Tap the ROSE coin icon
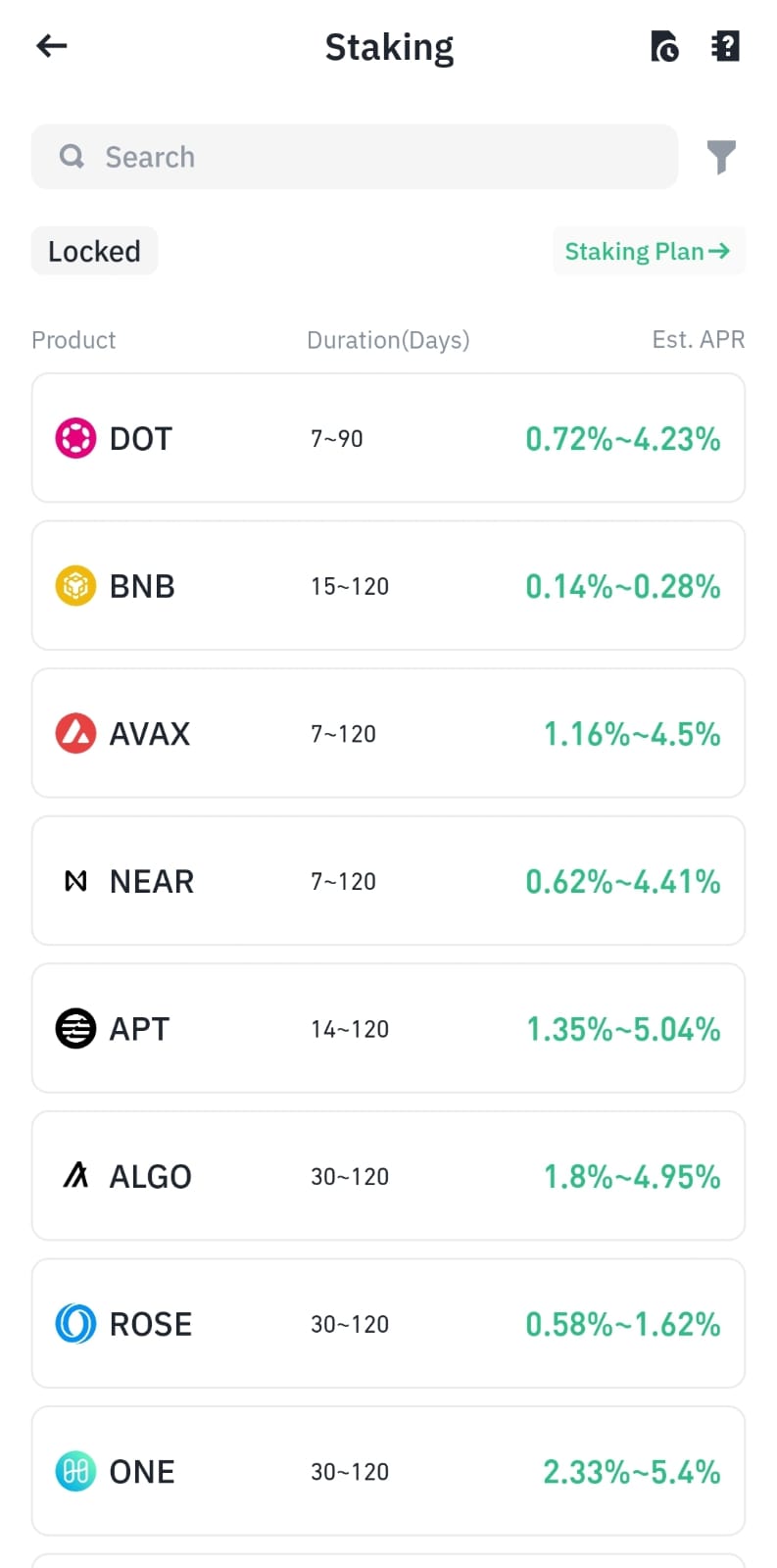The image size is (777, 1568). click(x=75, y=1324)
